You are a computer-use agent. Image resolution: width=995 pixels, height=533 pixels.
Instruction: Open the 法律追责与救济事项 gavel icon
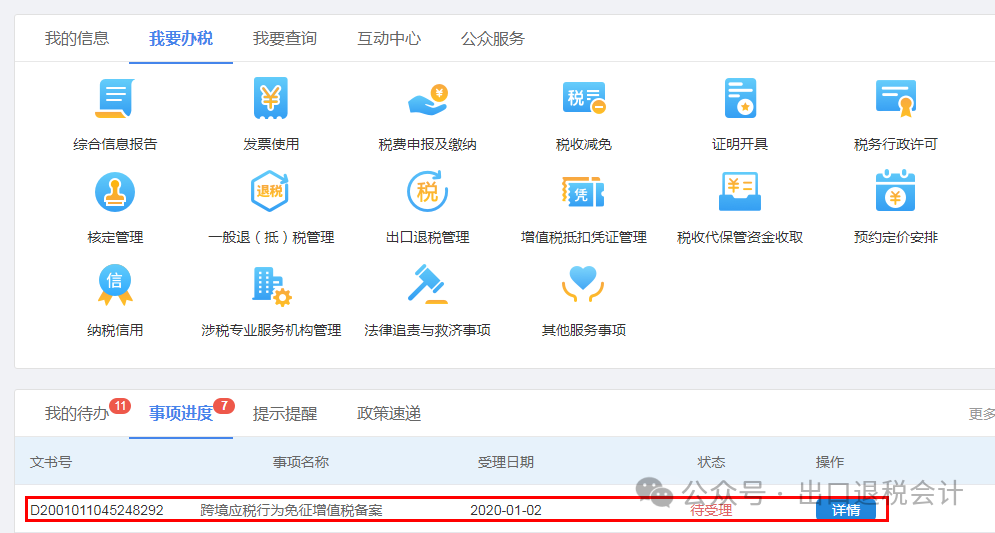tap(428, 284)
